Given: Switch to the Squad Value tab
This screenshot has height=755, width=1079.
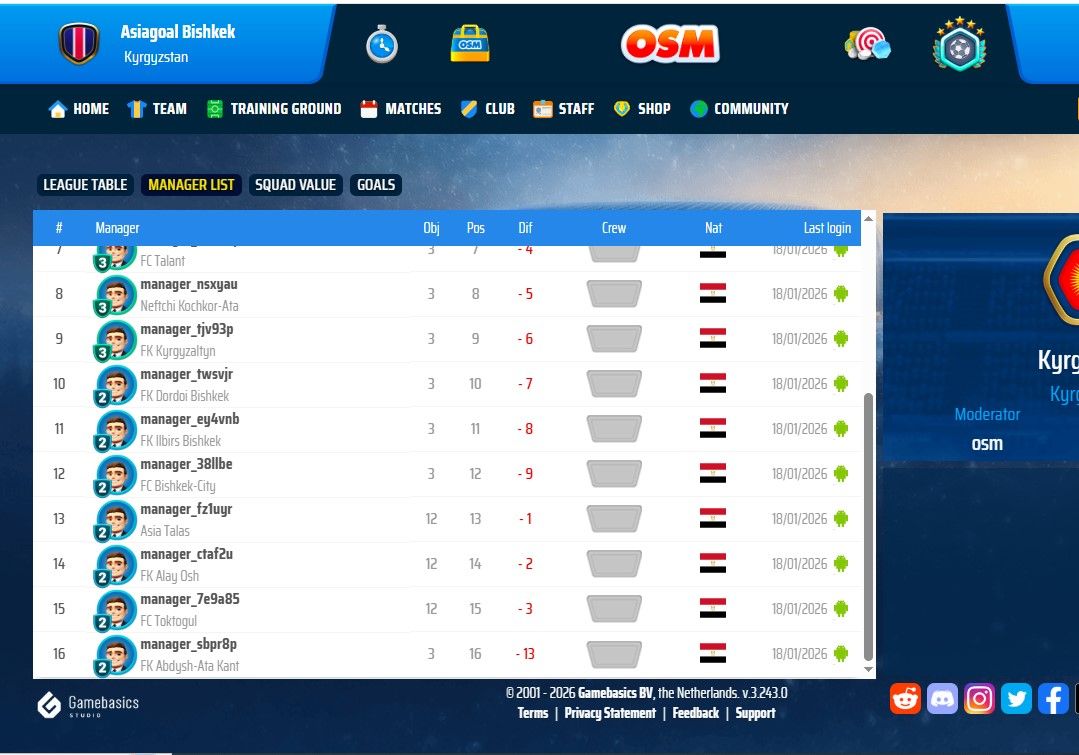Looking at the screenshot, I should pos(295,185).
